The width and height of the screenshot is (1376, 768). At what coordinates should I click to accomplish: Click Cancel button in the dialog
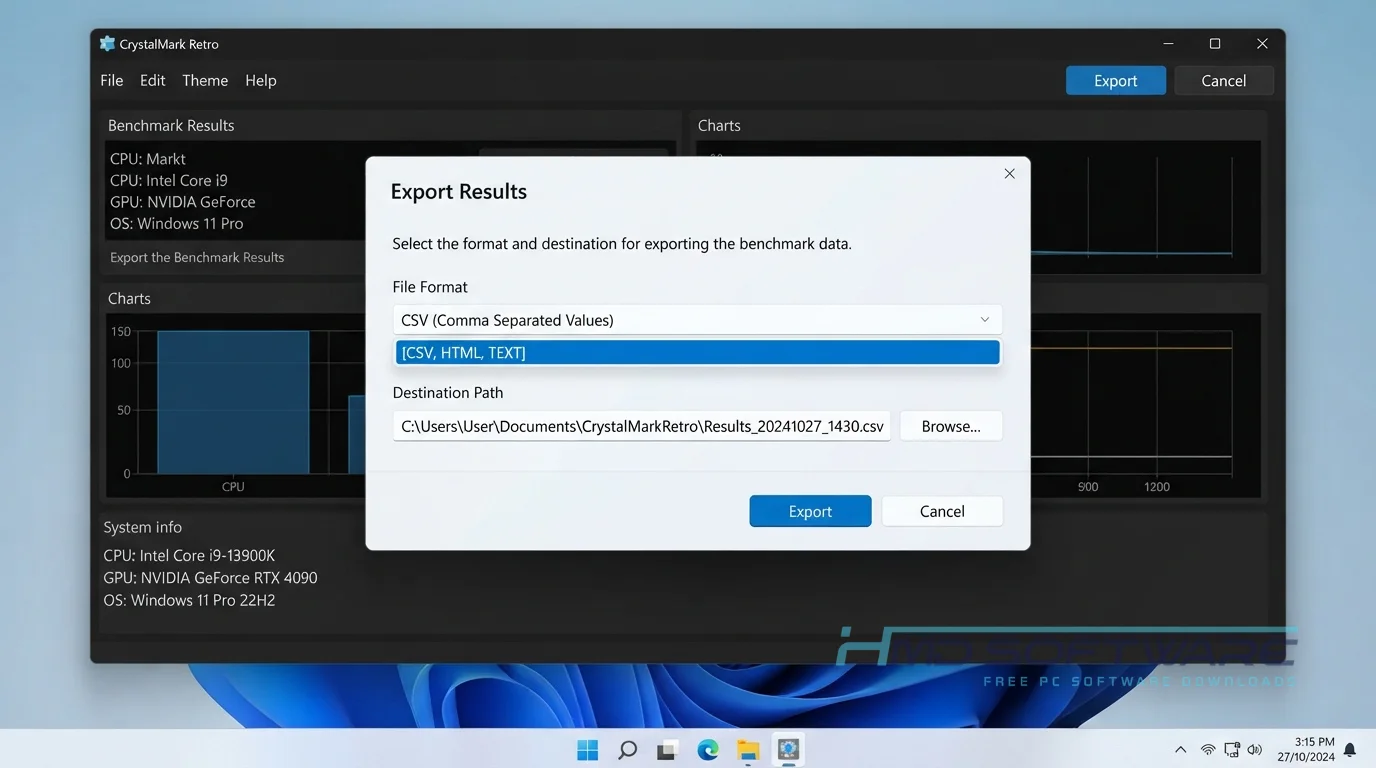point(942,511)
